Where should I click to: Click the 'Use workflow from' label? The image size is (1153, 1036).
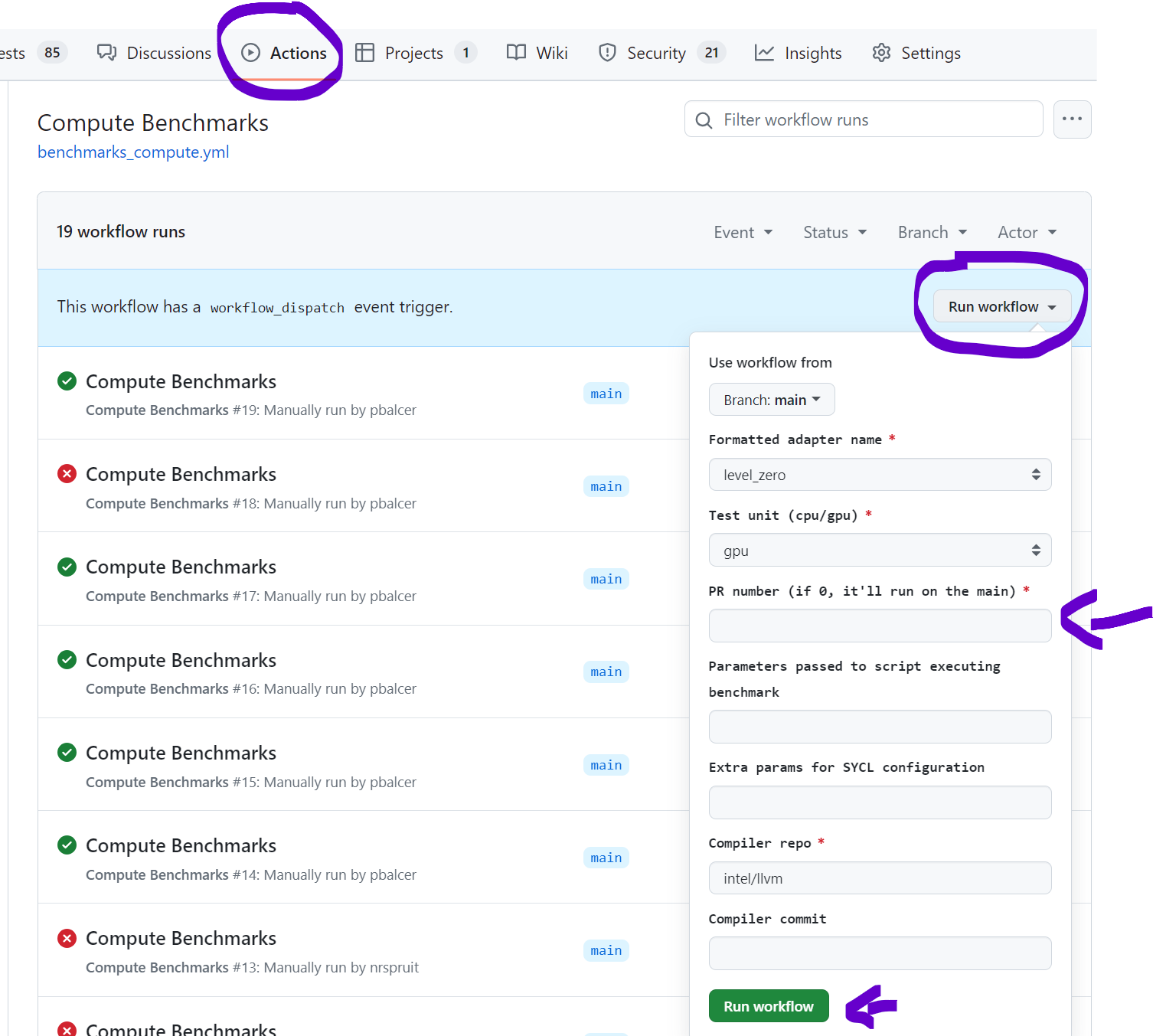tap(770, 362)
